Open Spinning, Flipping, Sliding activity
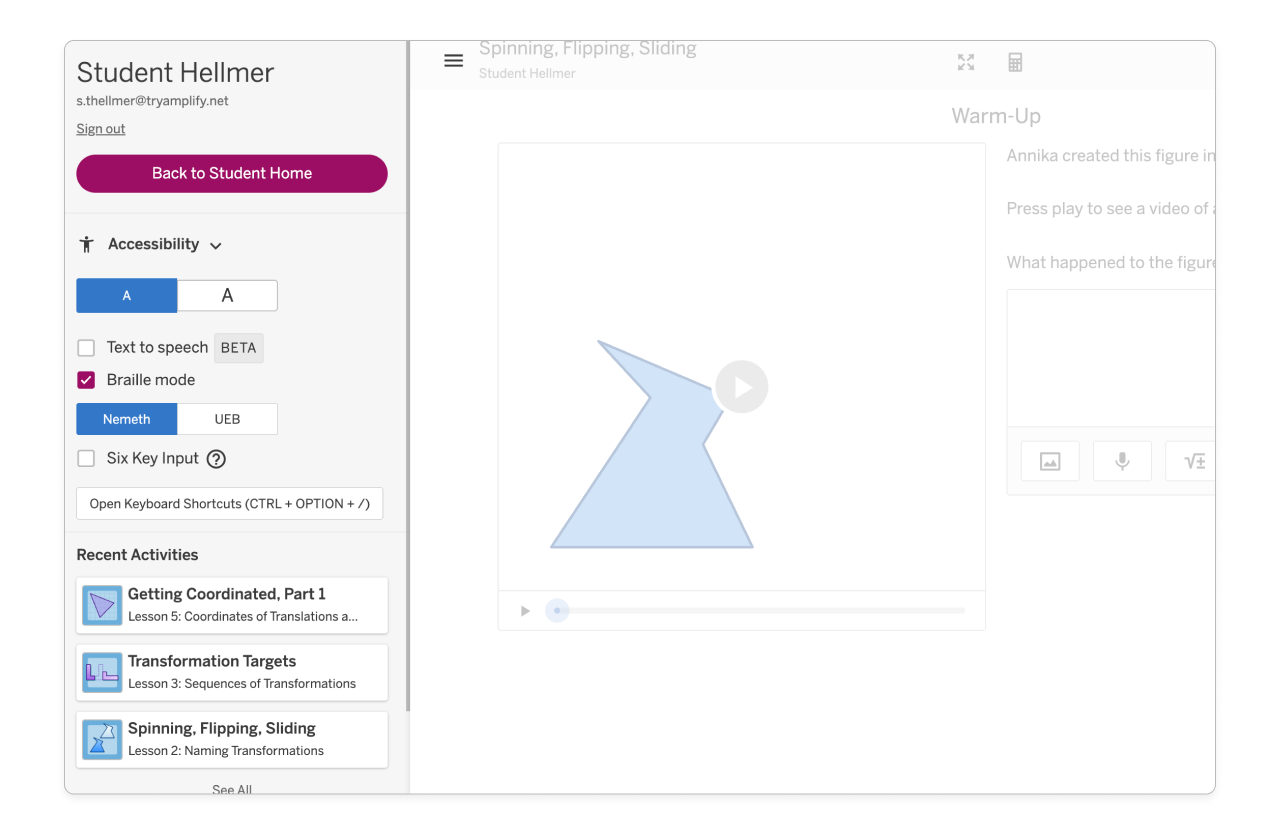Screen dimensions: 1280x836 tap(232, 739)
